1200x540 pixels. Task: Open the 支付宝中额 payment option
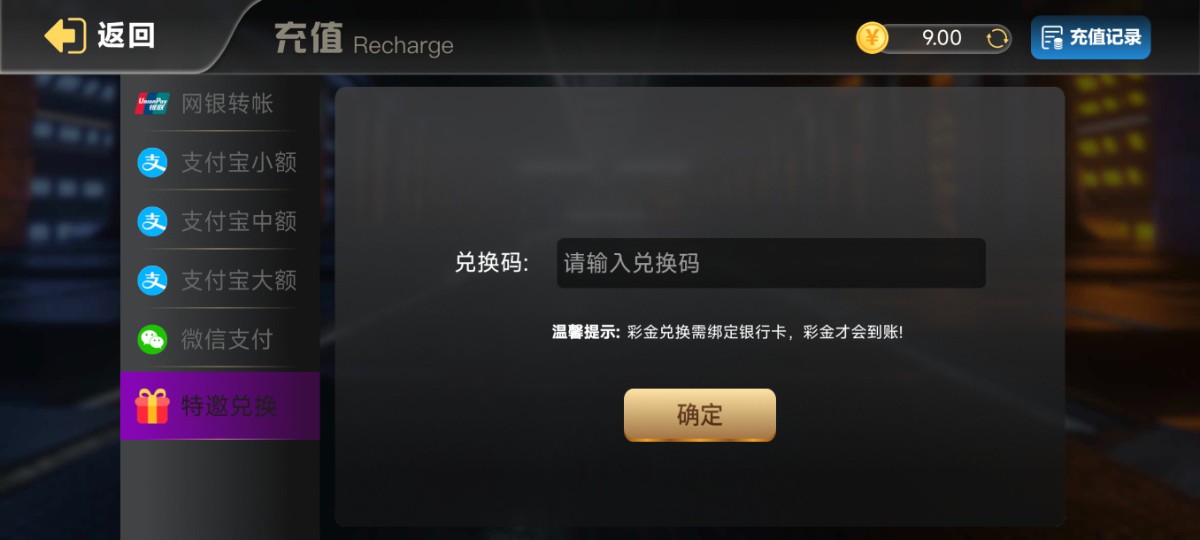(x=220, y=221)
